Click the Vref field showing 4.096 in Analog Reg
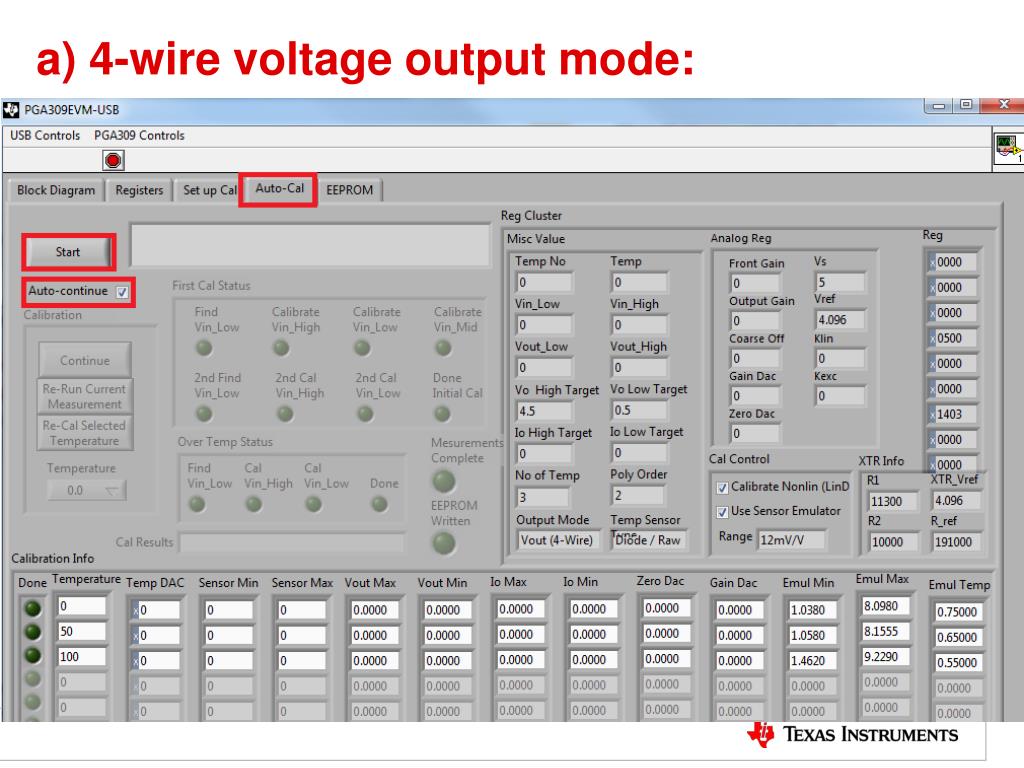 tap(840, 320)
